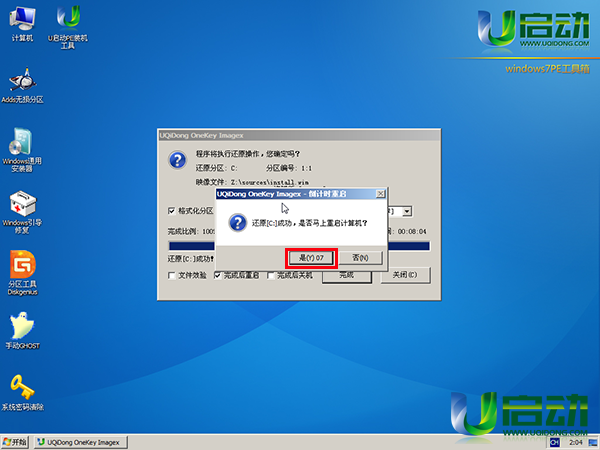Click the elapsed time 00:08:04 text
The width and height of the screenshot is (600, 450).
[x=412, y=232]
